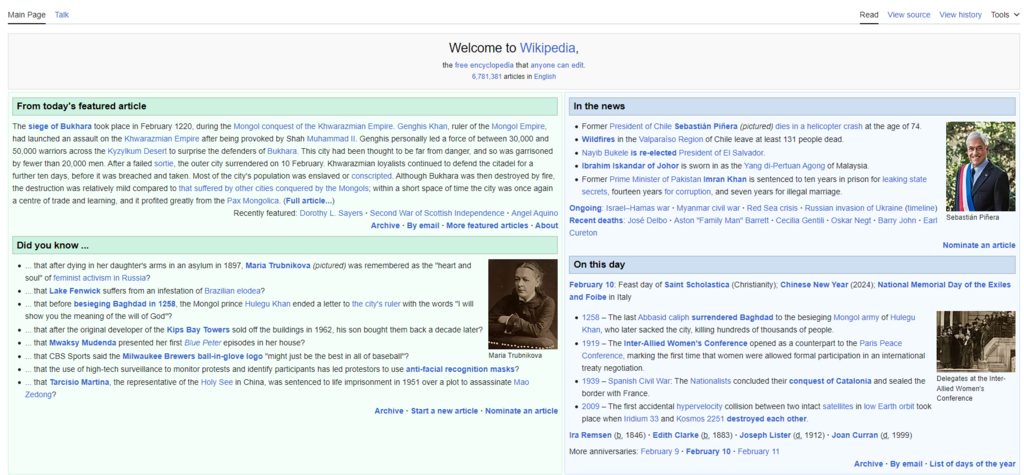Open the Read tab
This screenshot has width=1024, height=475.
coord(869,14)
